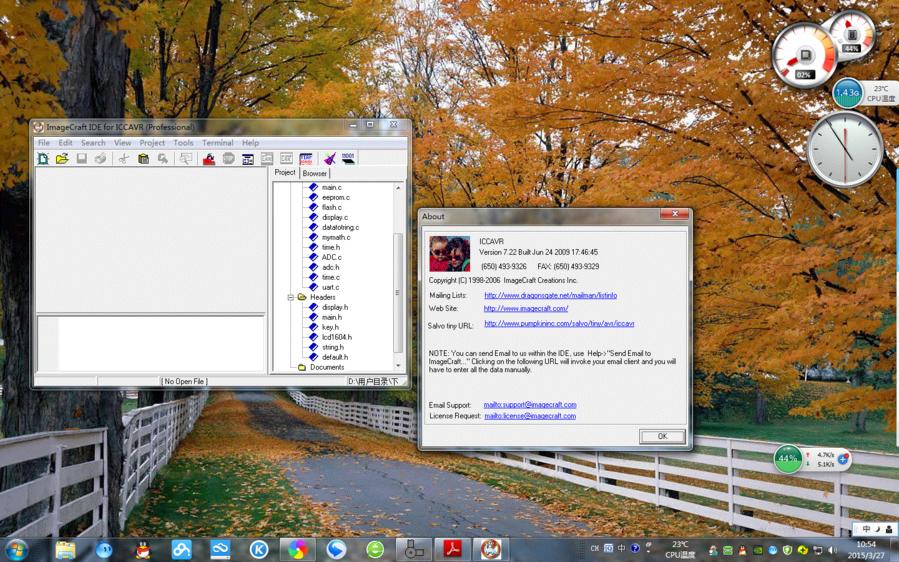Click the New File toolbar icon

click(43, 159)
